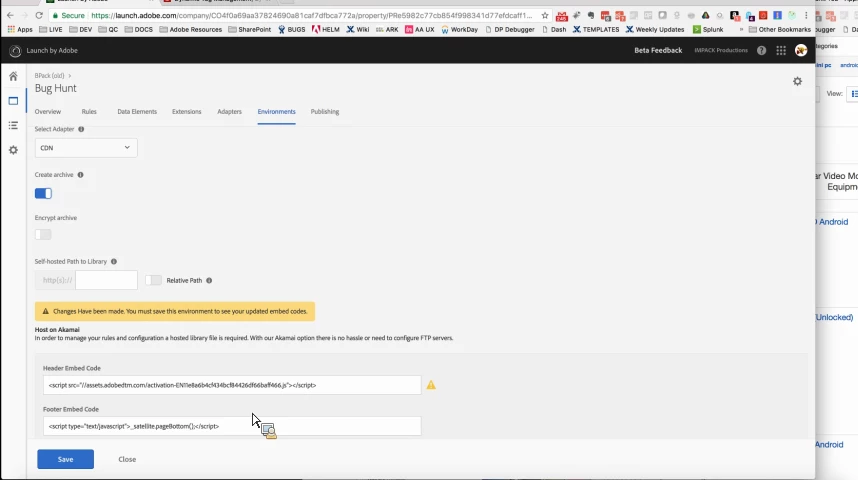Image resolution: width=858 pixels, height=480 pixels.
Task: Click the 'Changes Have been made' warning banner
Action: (x=175, y=311)
